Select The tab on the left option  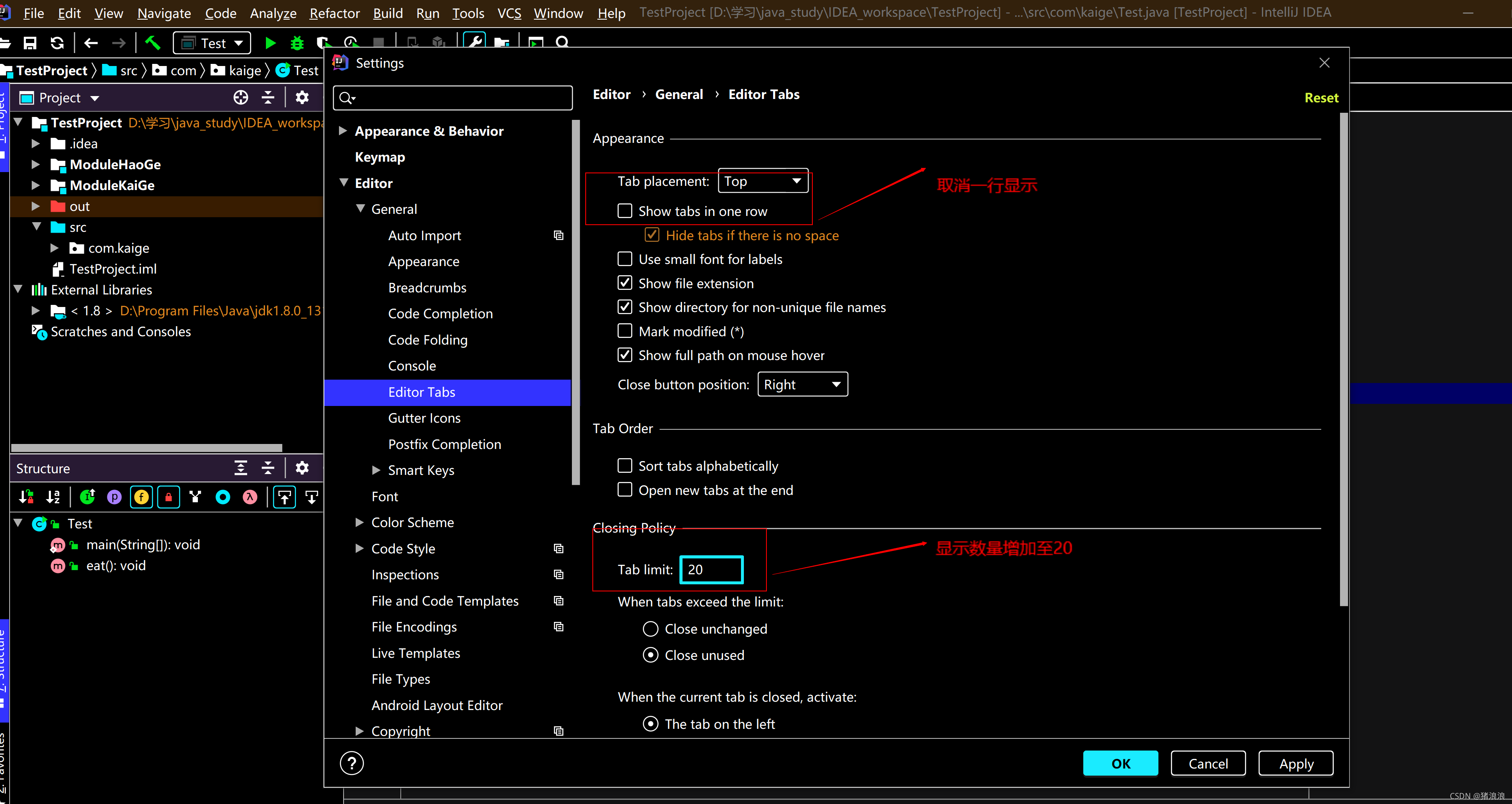[x=650, y=723]
